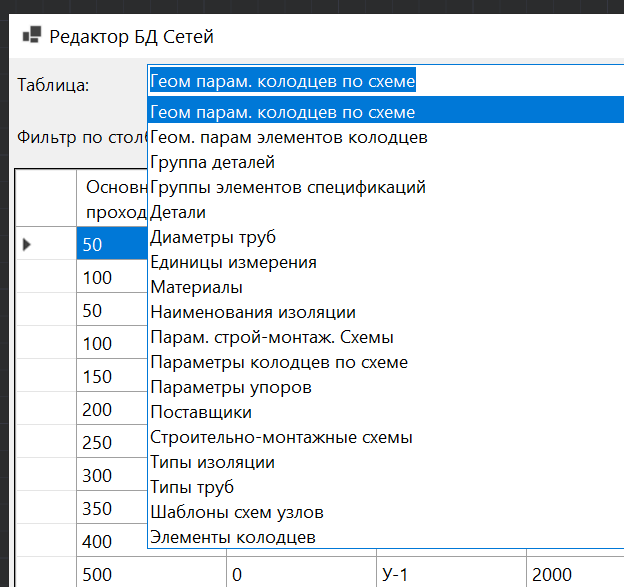Select 'Параметры колодцев по схеме' option

tap(279, 362)
